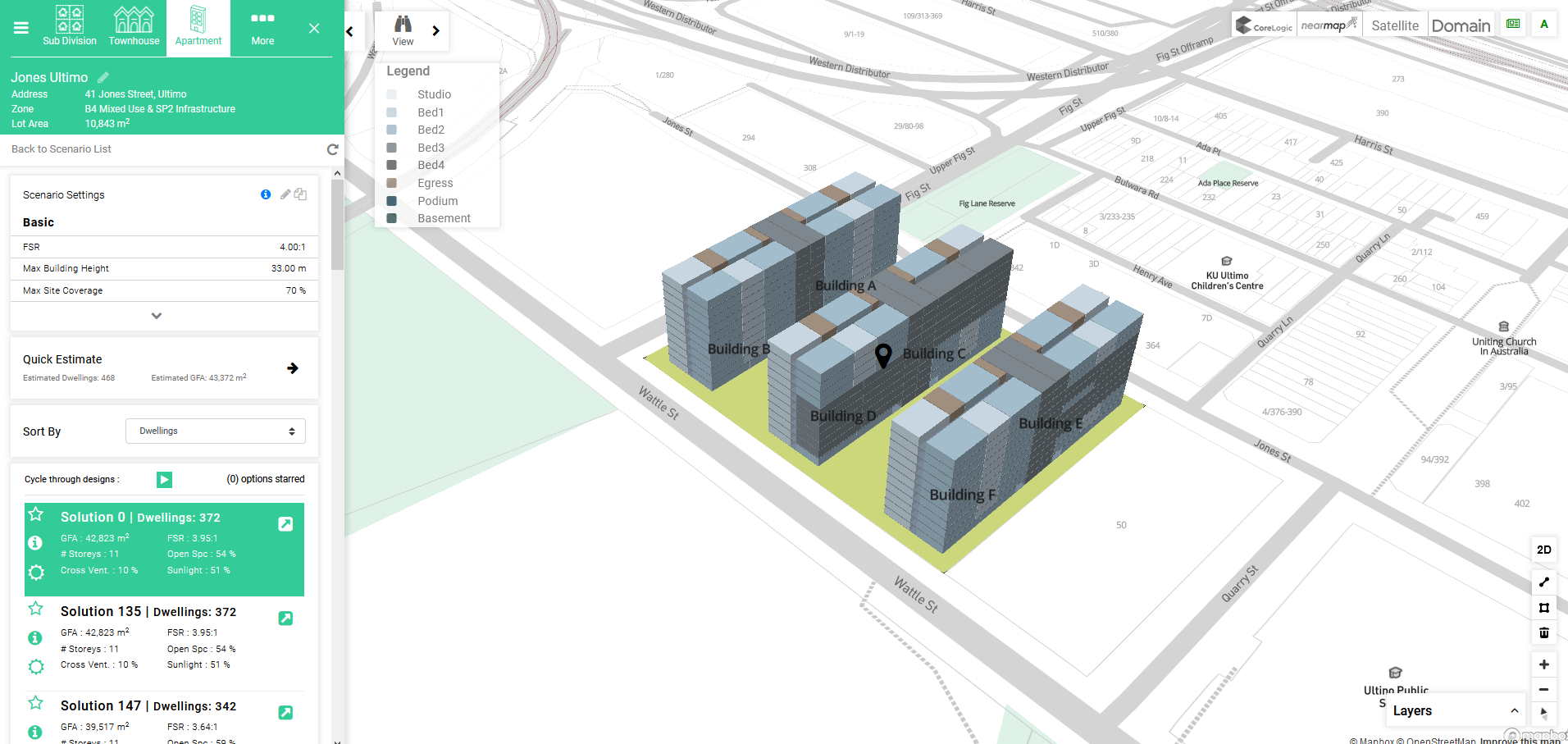Play cycle through designs
Image resolution: width=1568 pixels, height=744 pixels.
click(x=165, y=480)
